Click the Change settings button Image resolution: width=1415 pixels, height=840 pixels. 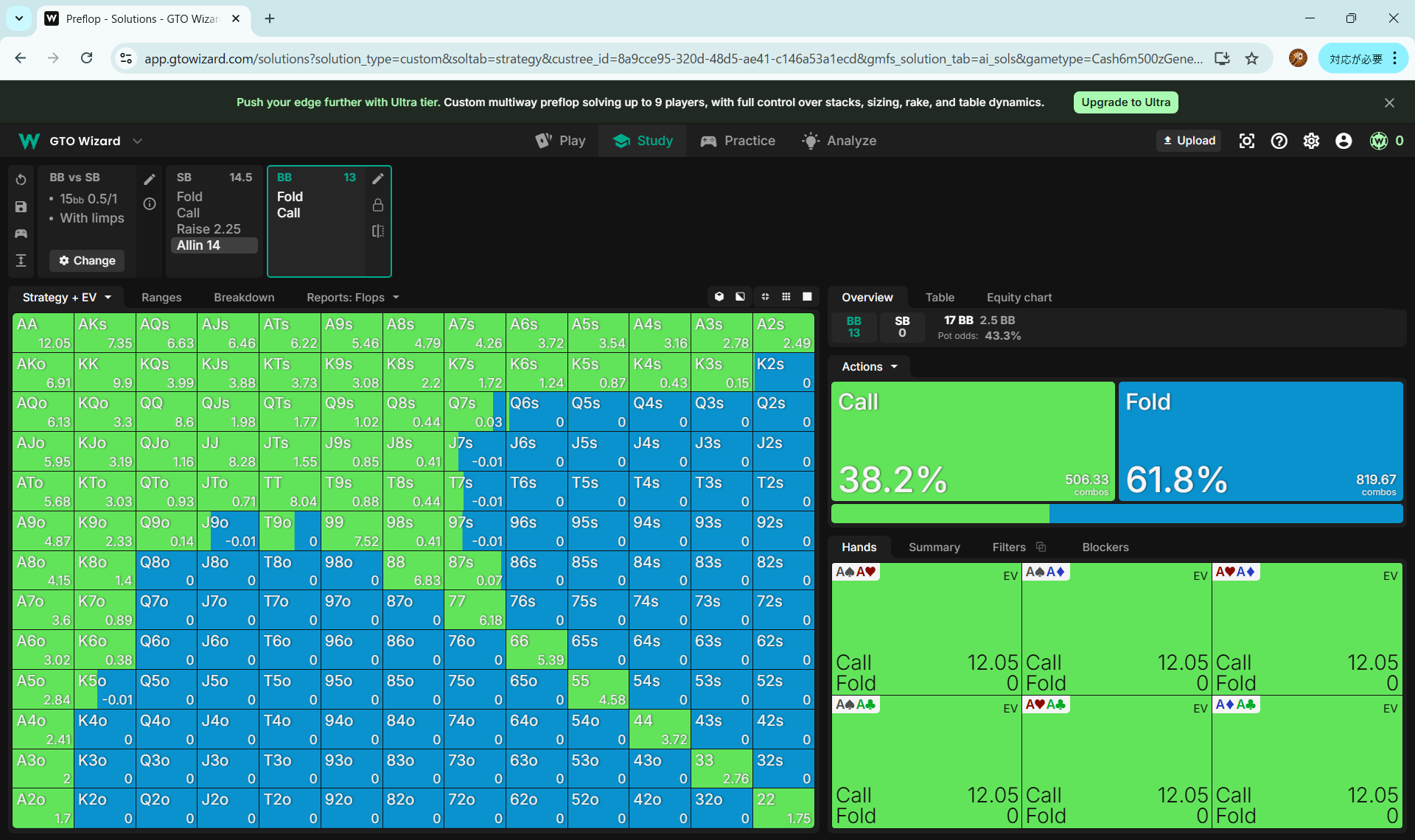[x=87, y=260]
